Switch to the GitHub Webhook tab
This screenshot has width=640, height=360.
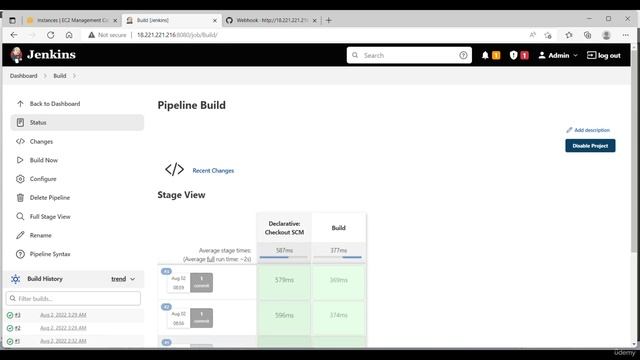pos(271,20)
